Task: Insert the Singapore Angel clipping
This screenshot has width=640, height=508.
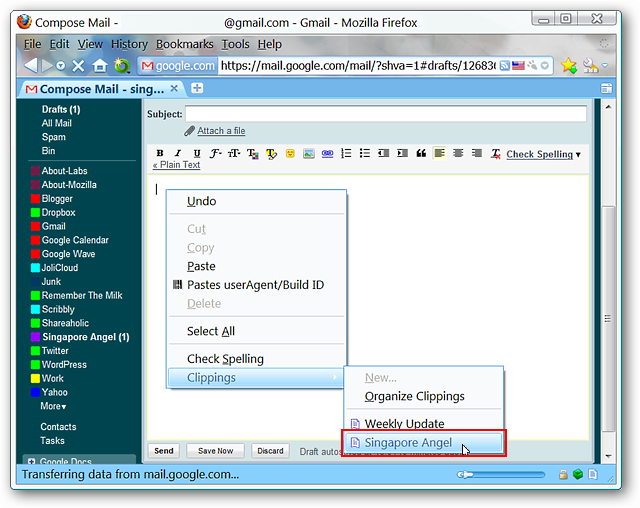Action: coord(424,443)
